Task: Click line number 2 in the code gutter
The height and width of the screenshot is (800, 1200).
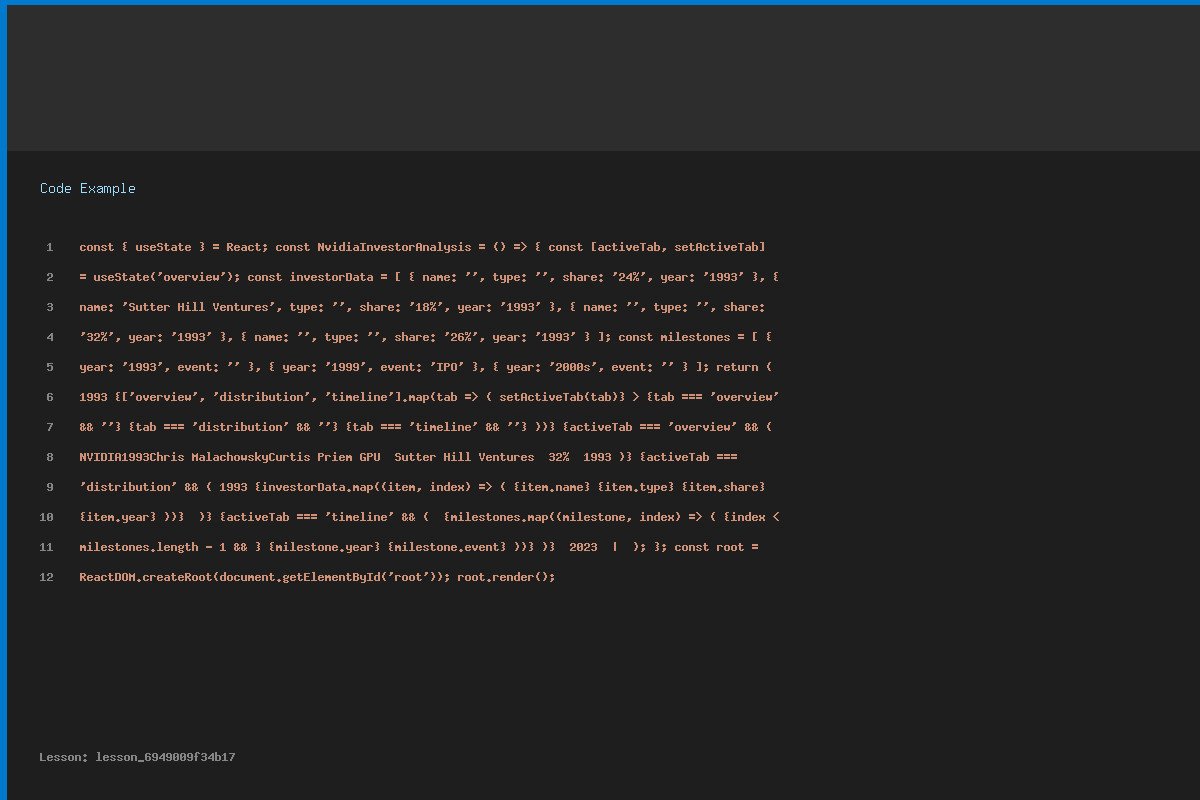Action: (49, 277)
